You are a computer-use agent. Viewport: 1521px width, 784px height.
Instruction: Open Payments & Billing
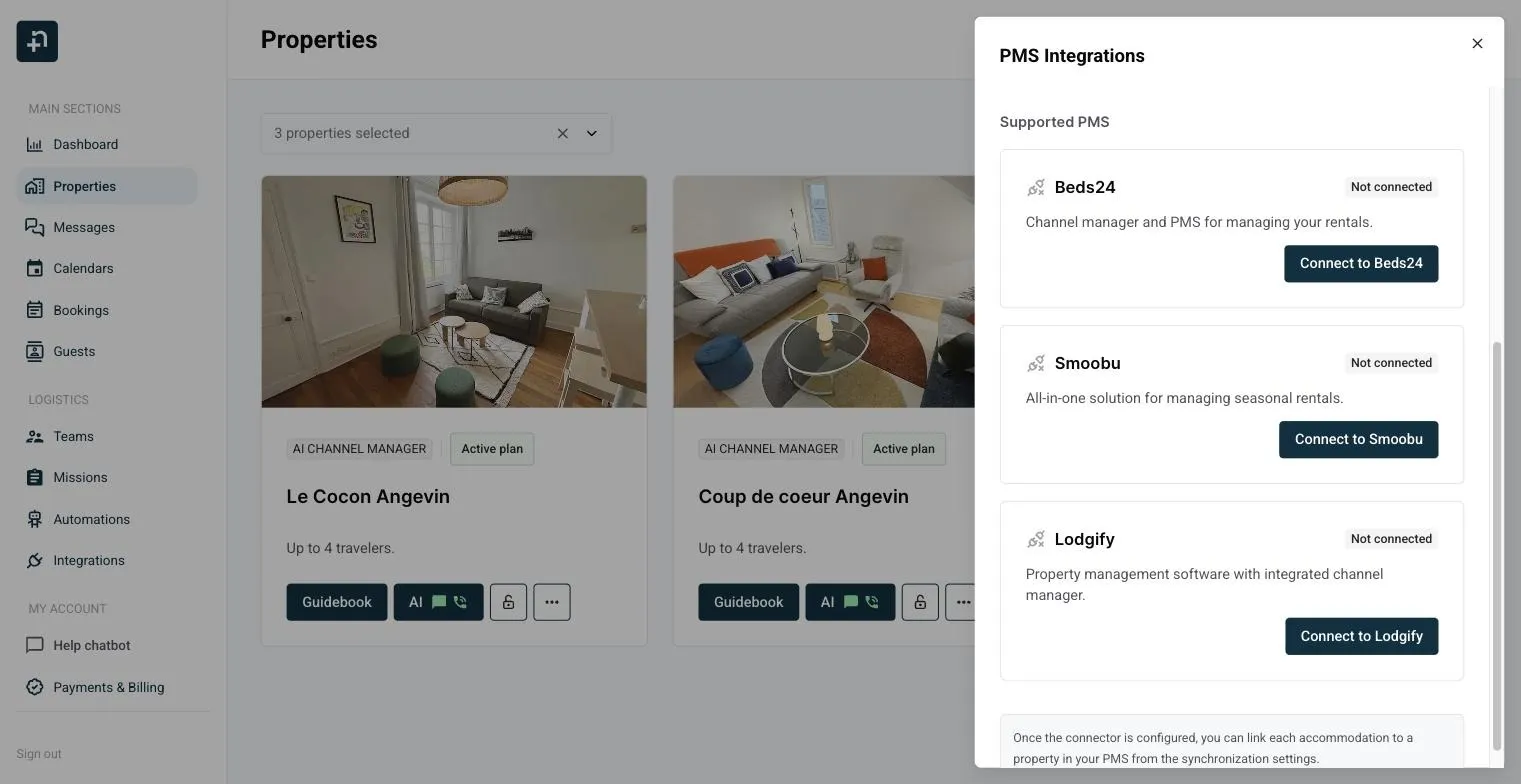(106, 687)
